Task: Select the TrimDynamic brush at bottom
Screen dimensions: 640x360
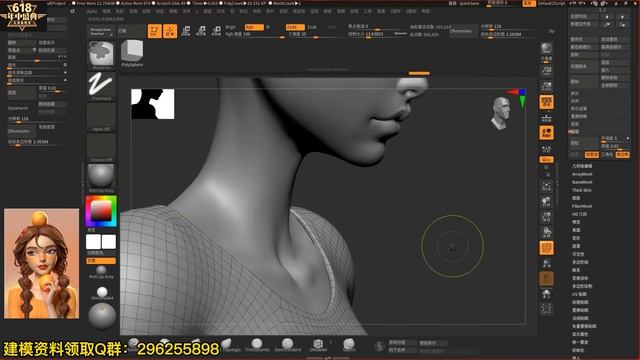Action: pos(257,345)
